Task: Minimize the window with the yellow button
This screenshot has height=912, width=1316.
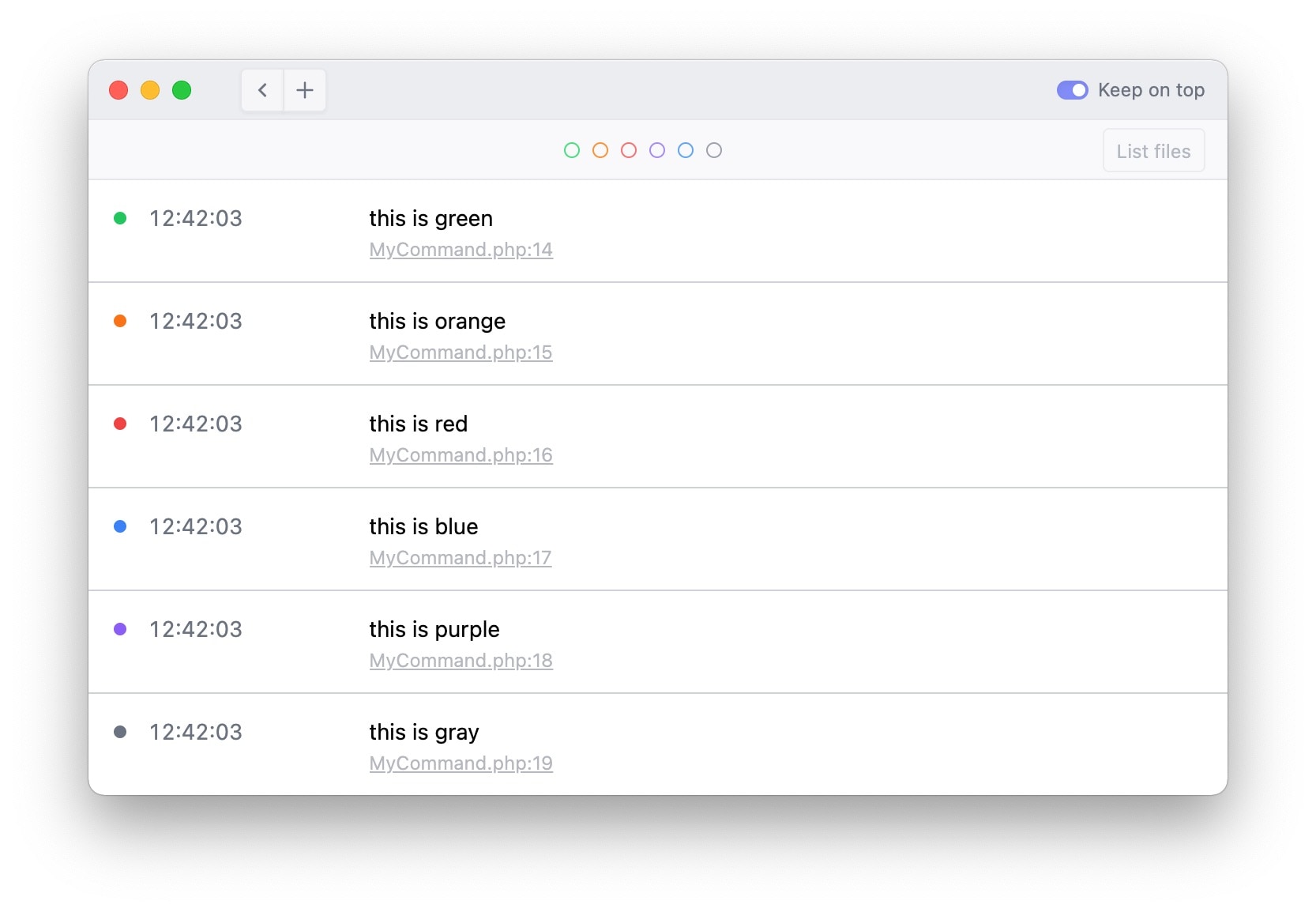Action: [150, 90]
